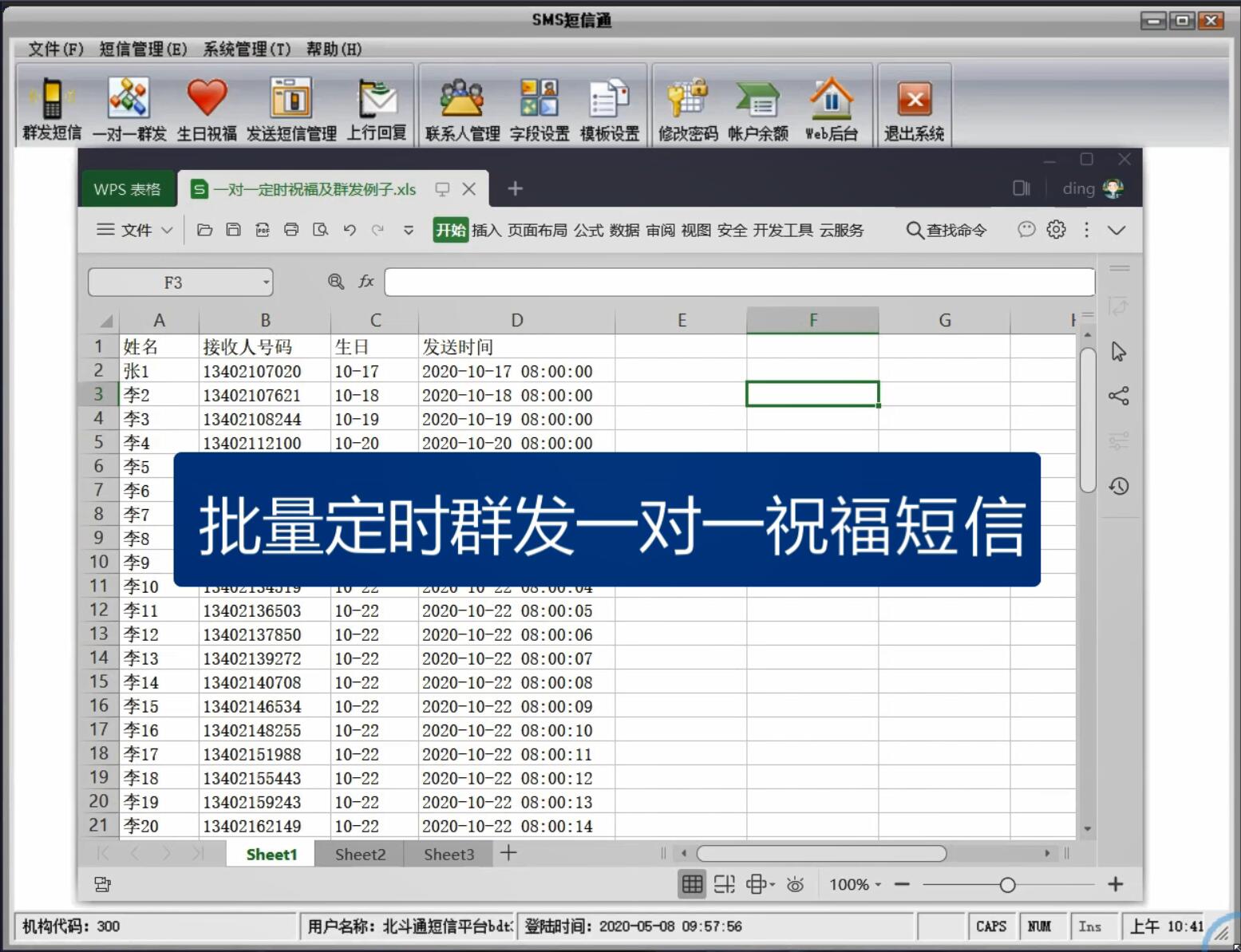The height and width of the screenshot is (952, 1241).
Task: Click WPS open file folder icon
Action: (204, 230)
